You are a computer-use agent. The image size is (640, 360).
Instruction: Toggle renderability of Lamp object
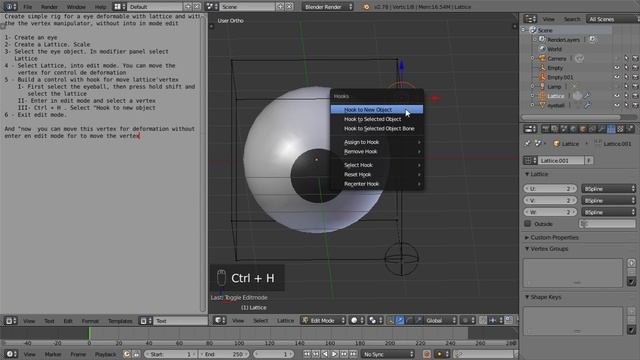[x=635, y=87]
